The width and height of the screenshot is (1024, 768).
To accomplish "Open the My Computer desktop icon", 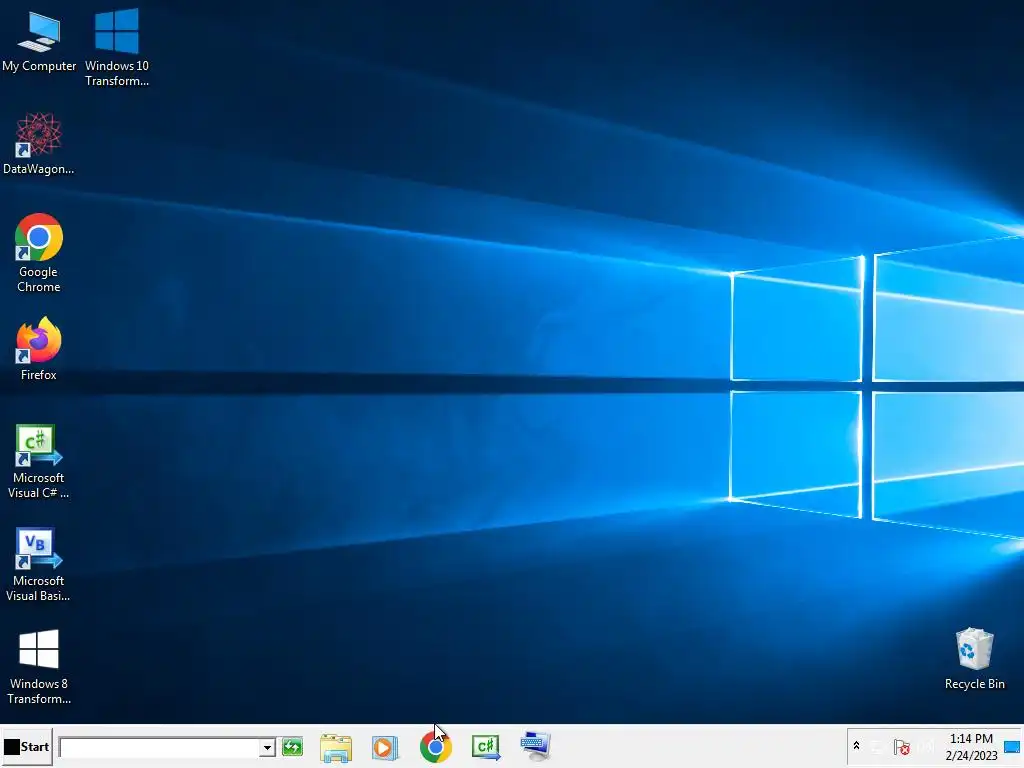I will point(39,40).
